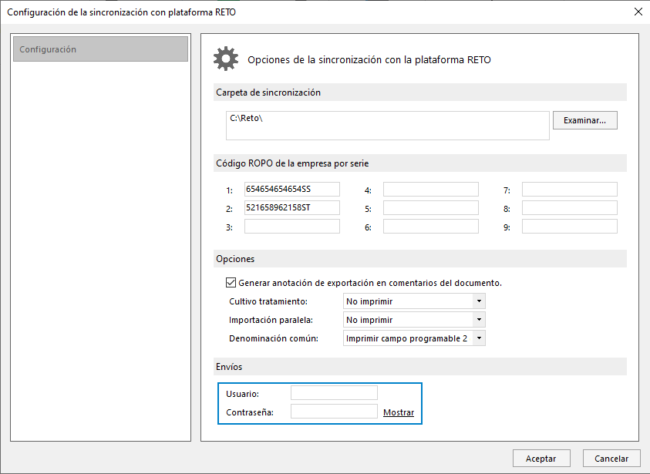The height and width of the screenshot is (474, 650).
Task: Click the ROPO code field for series 4
Action: pyautogui.click(x=430, y=189)
